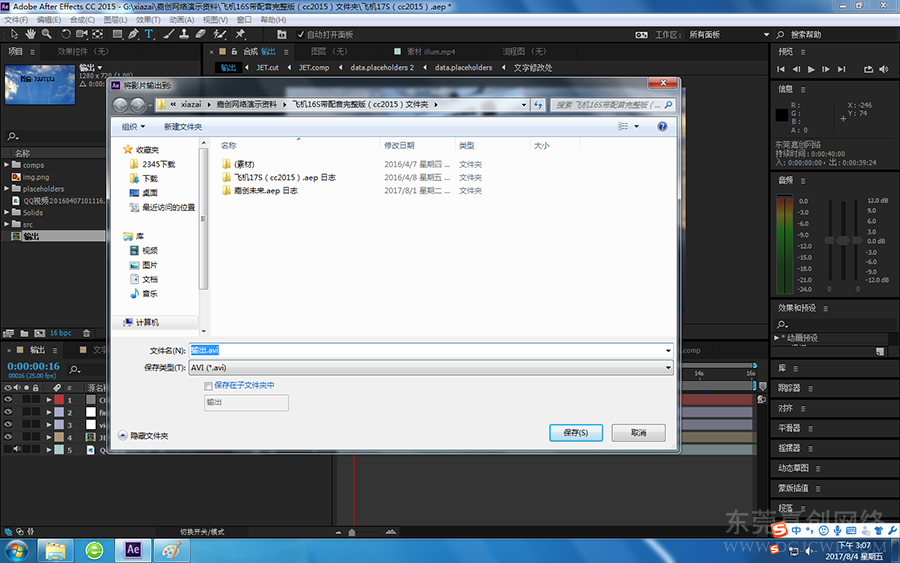Select the Rectangle shape tool
This screenshot has width=900, height=563.
click(x=117, y=34)
